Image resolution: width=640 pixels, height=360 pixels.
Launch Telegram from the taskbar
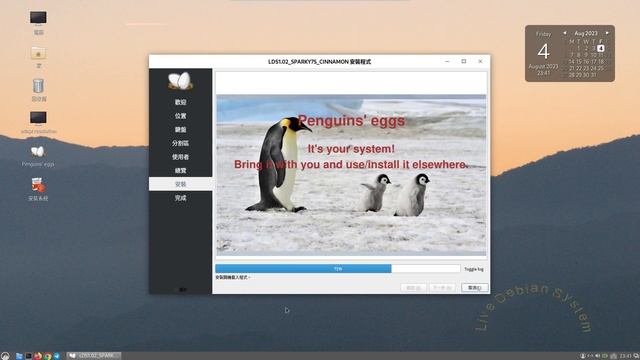pyautogui.click(x=57, y=356)
